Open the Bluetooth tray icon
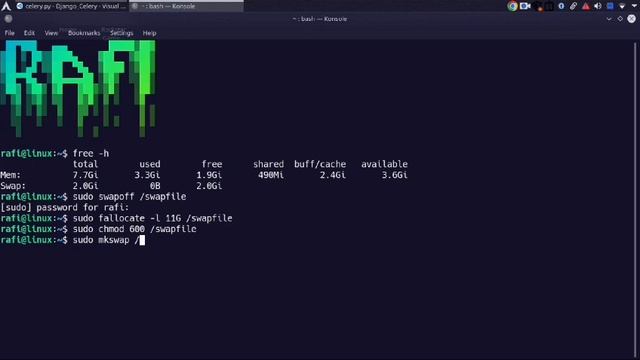The height and width of the screenshot is (360, 640). (x=561, y=6)
